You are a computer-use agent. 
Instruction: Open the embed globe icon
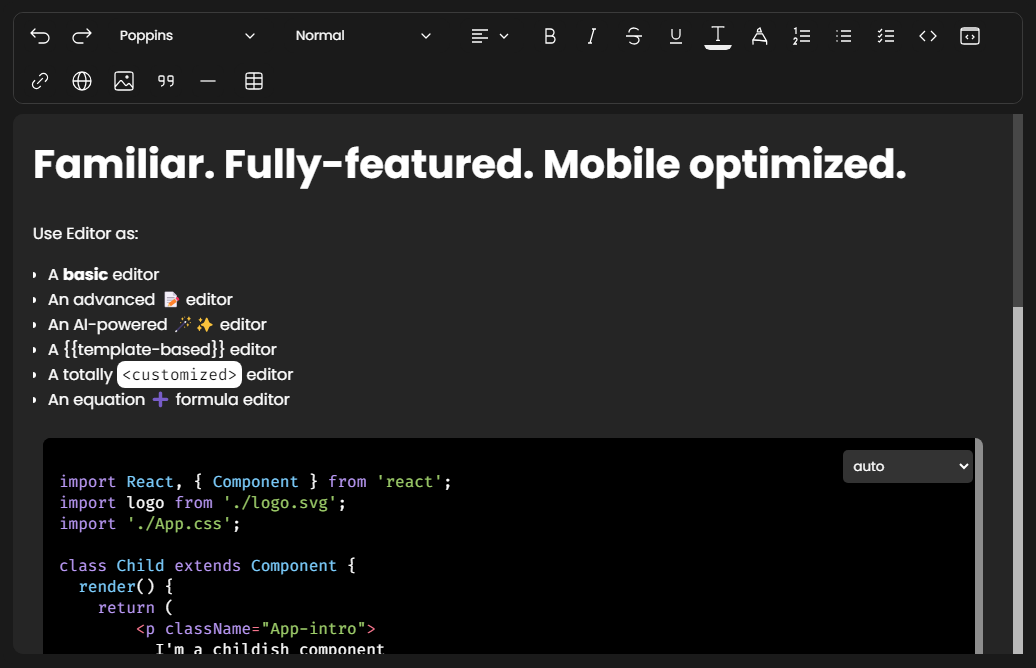82,81
